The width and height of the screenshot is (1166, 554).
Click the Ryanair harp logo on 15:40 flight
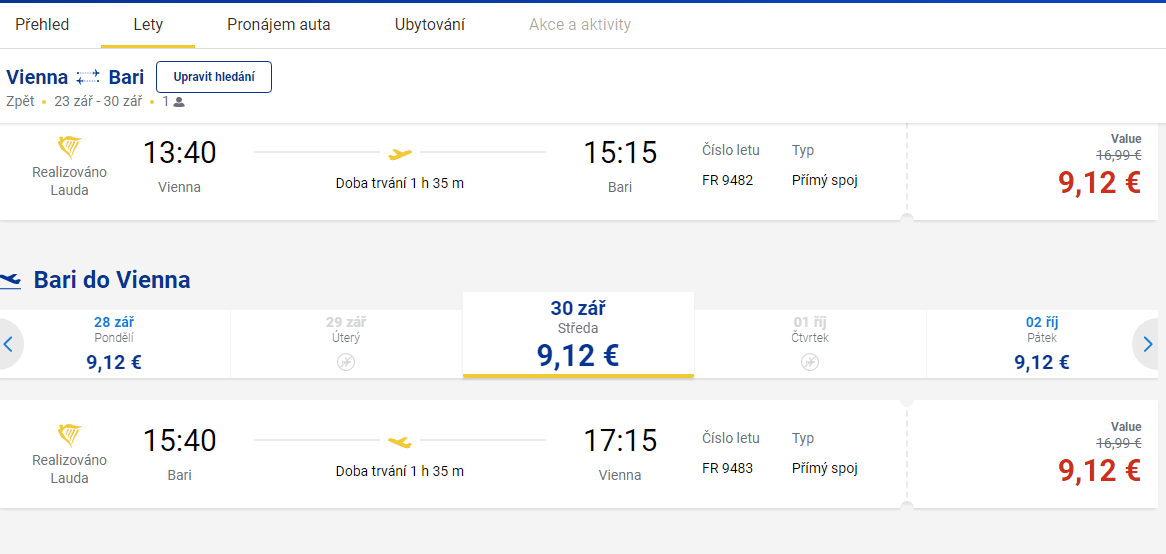pyautogui.click(x=70, y=436)
